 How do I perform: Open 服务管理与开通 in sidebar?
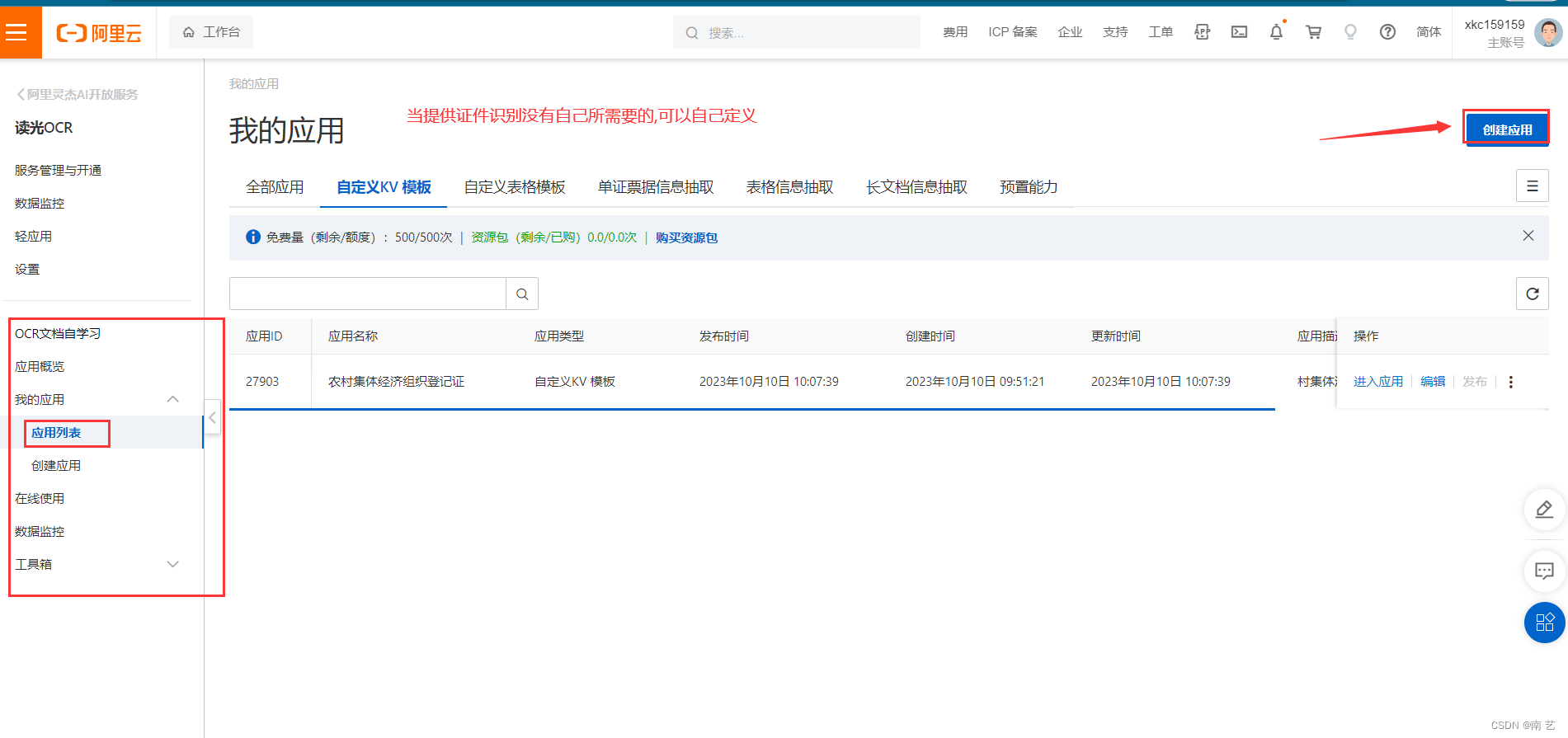[58, 170]
